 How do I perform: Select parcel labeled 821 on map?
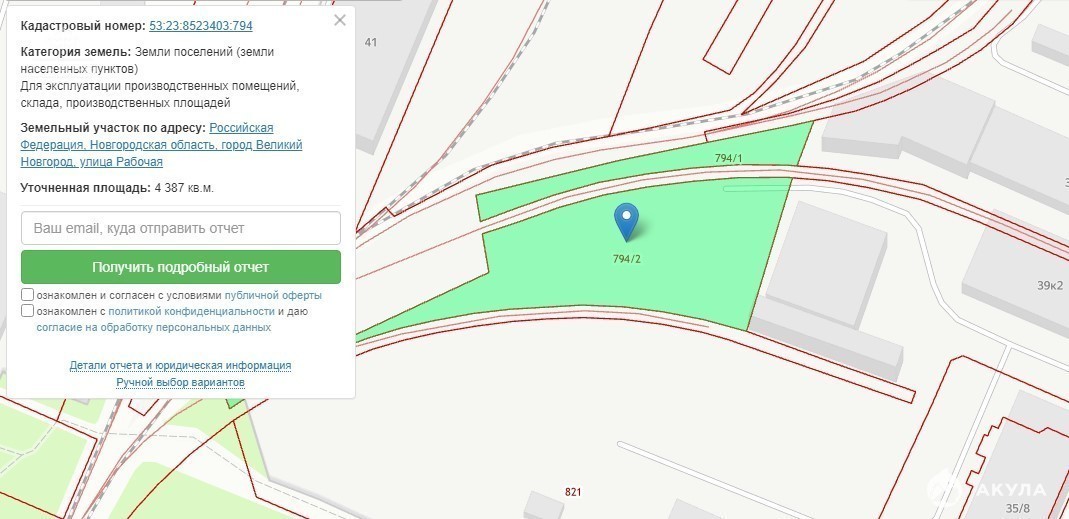click(x=573, y=492)
